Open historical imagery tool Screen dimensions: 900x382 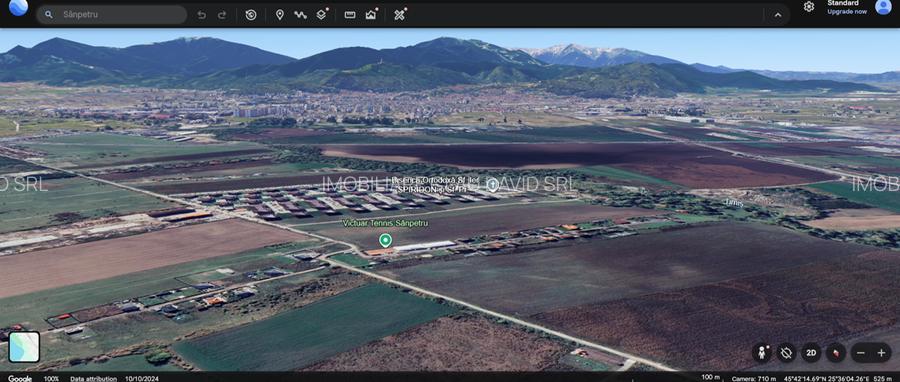[251, 15]
